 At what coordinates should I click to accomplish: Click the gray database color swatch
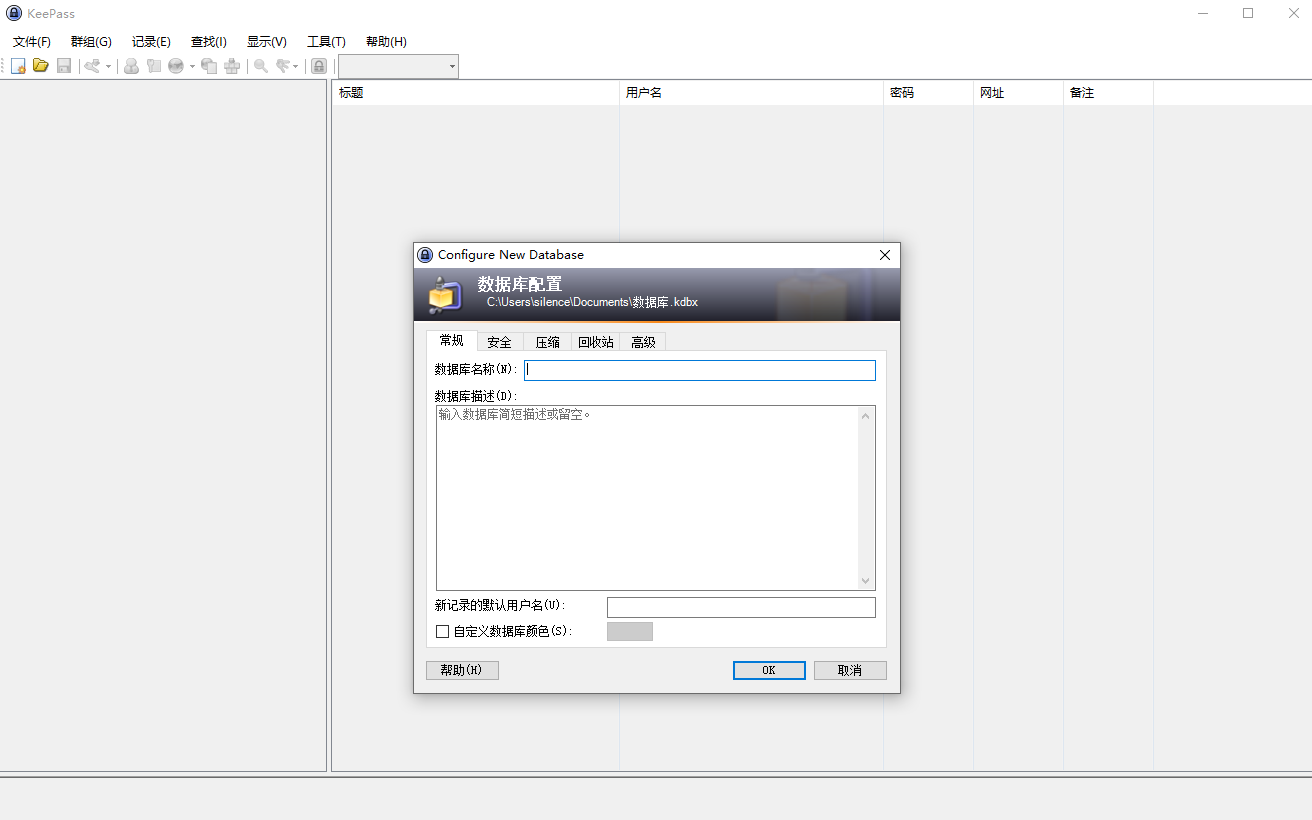630,631
